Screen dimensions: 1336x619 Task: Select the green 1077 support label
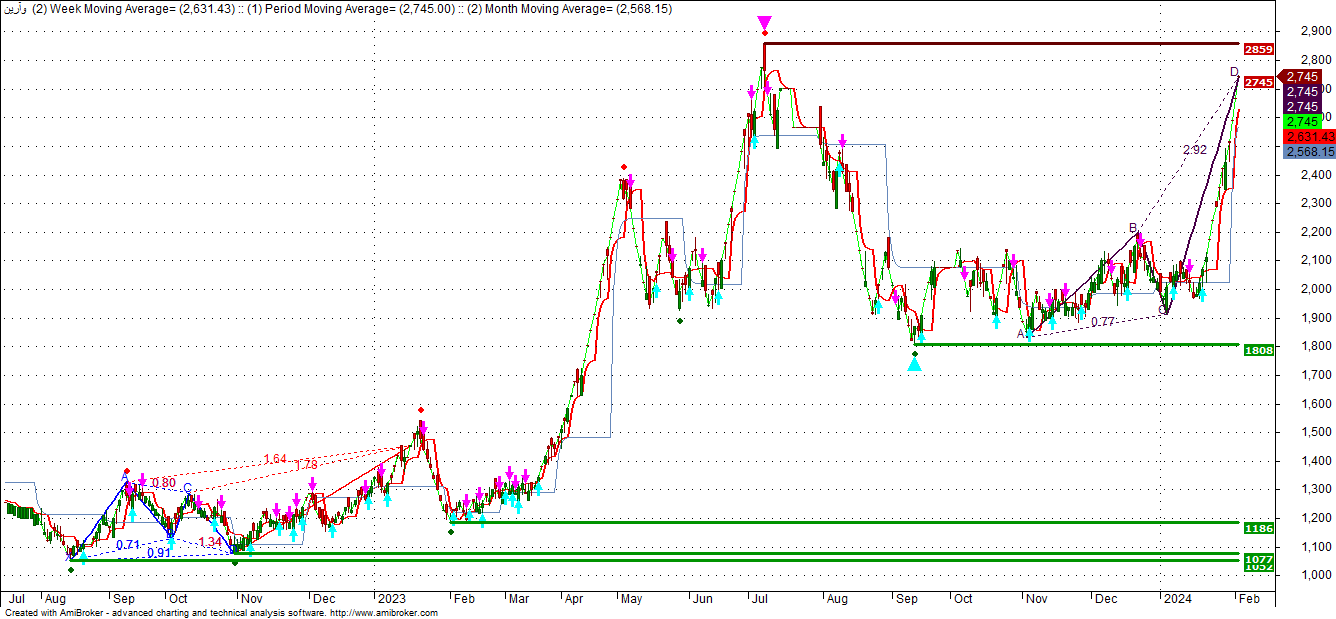[1258, 559]
